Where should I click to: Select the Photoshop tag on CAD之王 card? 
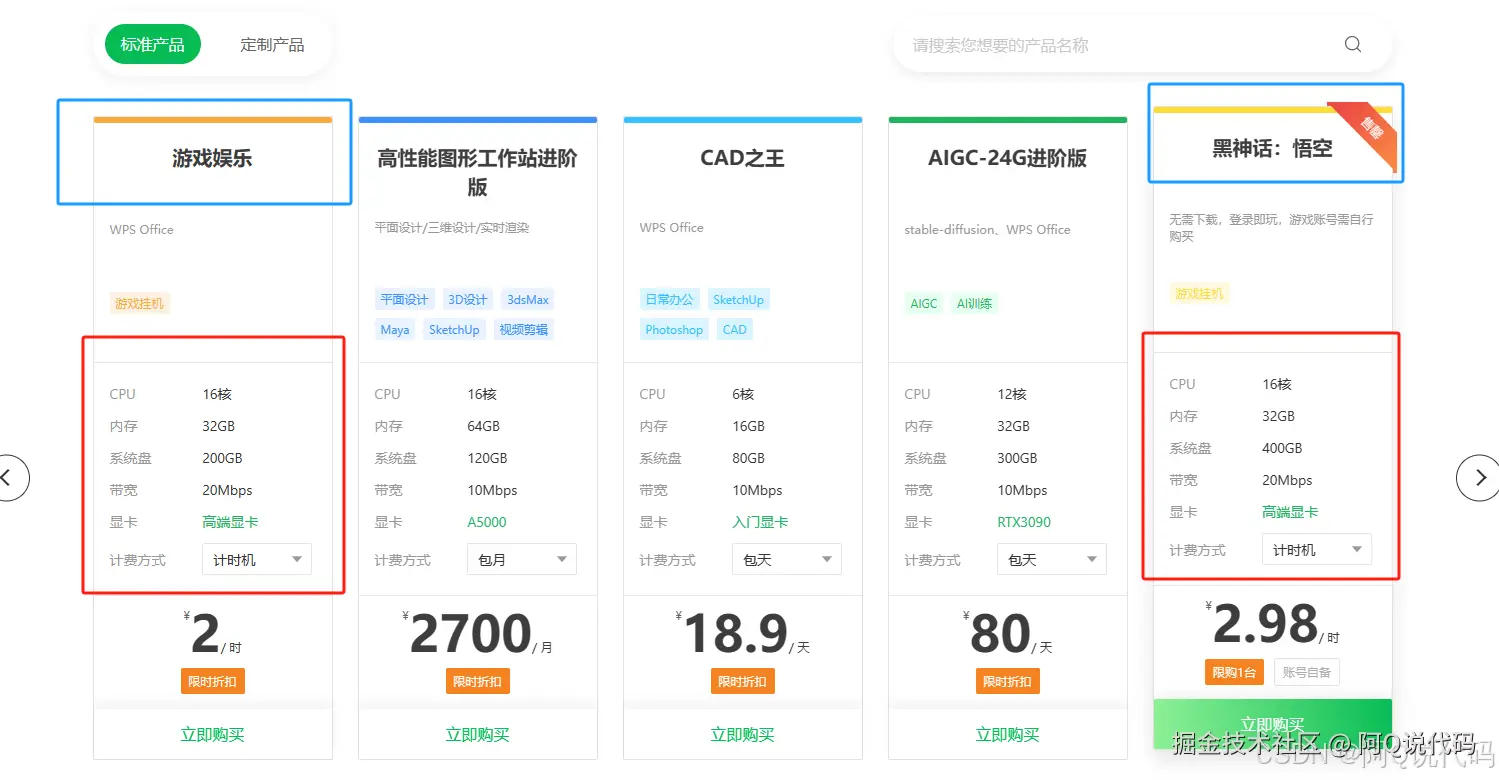click(x=673, y=329)
